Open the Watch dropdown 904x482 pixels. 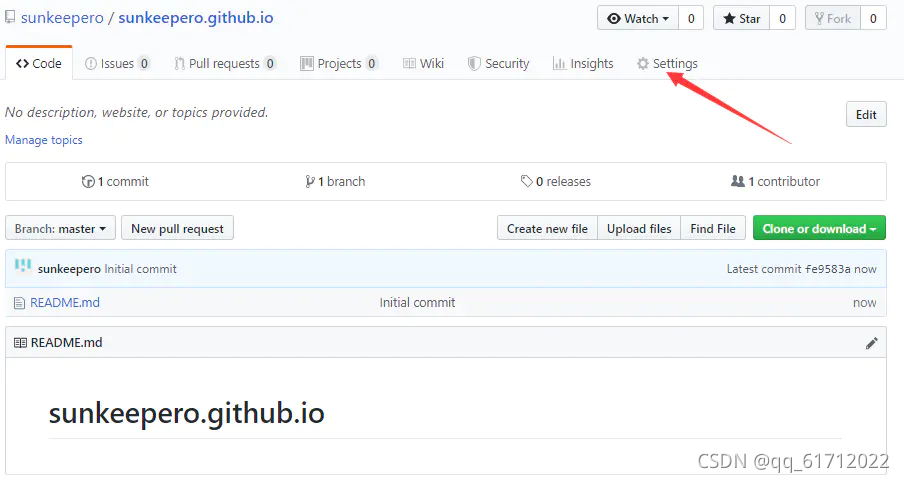(638, 18)
